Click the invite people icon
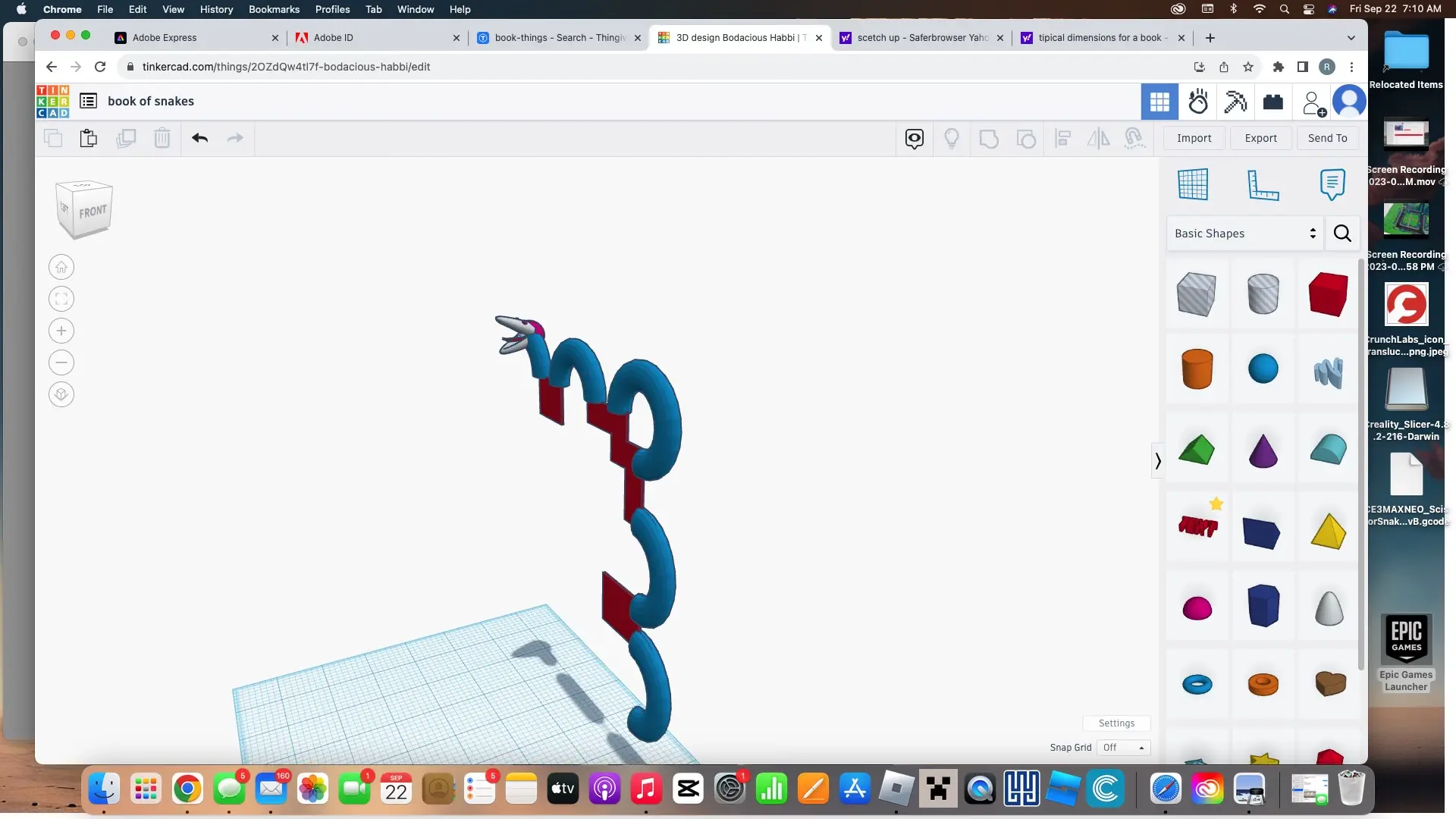 pyautogui.click(x=1313, y=103)
